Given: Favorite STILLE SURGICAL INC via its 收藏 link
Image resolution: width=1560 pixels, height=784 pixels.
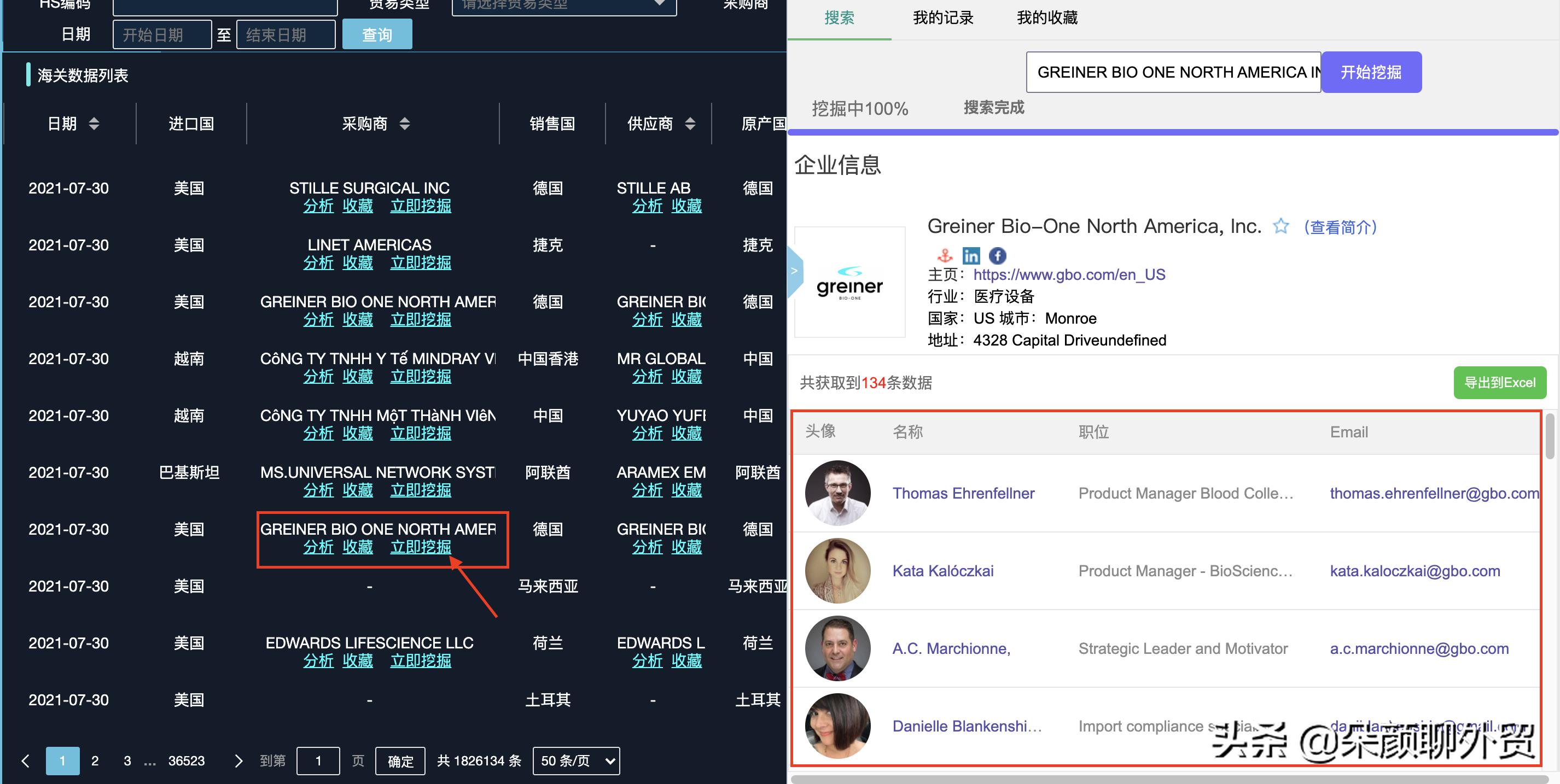Looking at the screenshot, I should click(358, 206).
